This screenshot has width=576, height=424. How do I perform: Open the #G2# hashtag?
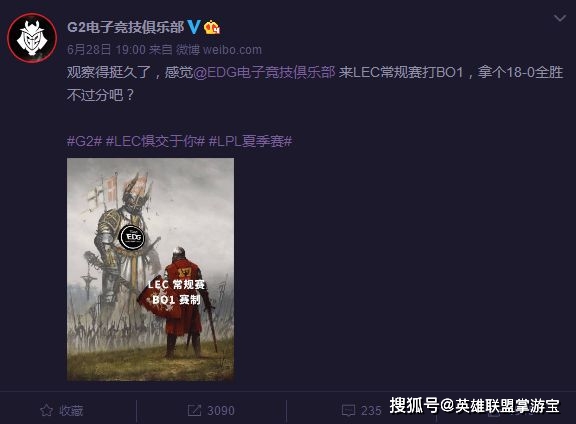[x=84, y=141]
